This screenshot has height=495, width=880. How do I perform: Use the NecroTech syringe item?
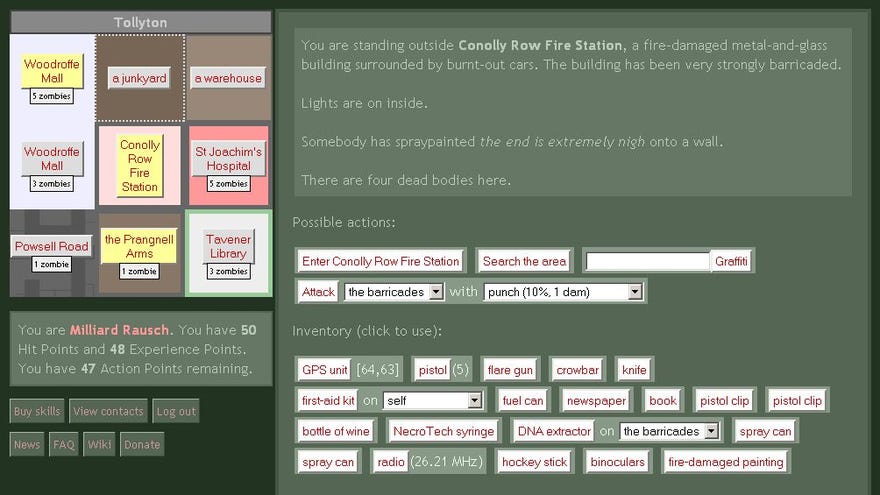443,431
